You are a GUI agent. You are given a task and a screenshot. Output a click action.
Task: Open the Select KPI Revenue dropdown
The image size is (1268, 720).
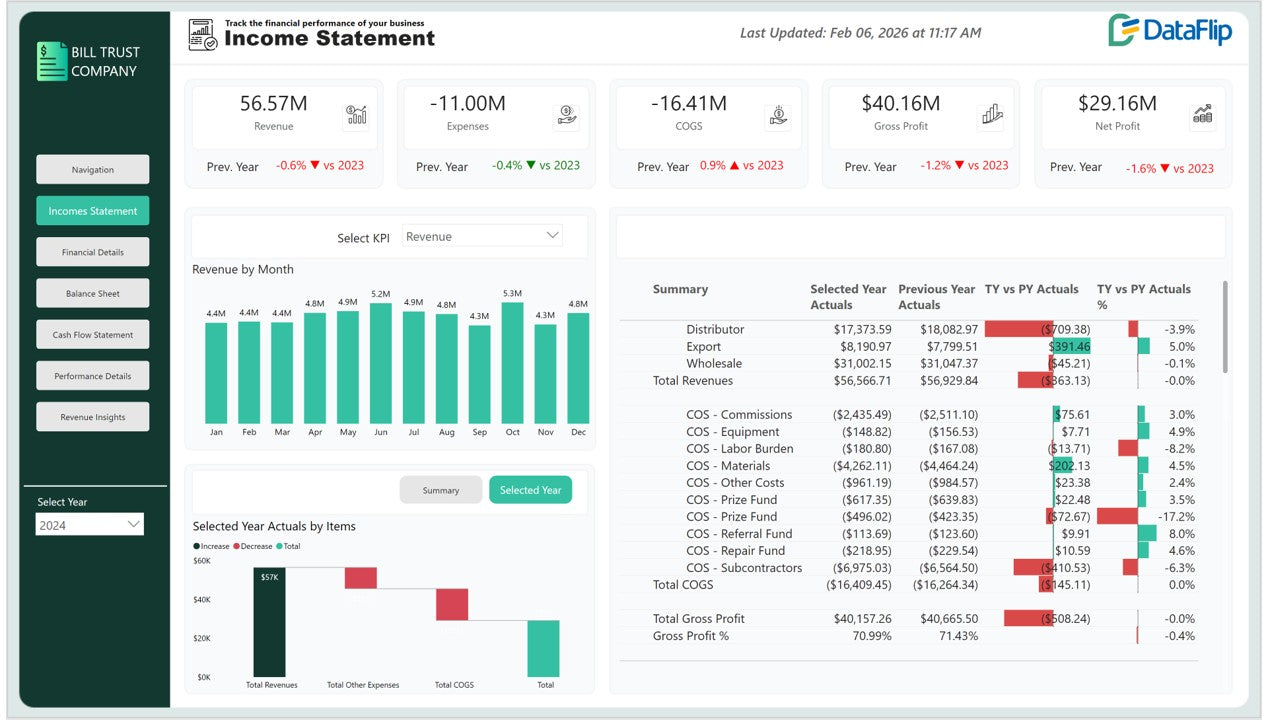click(x=482, y=236)
